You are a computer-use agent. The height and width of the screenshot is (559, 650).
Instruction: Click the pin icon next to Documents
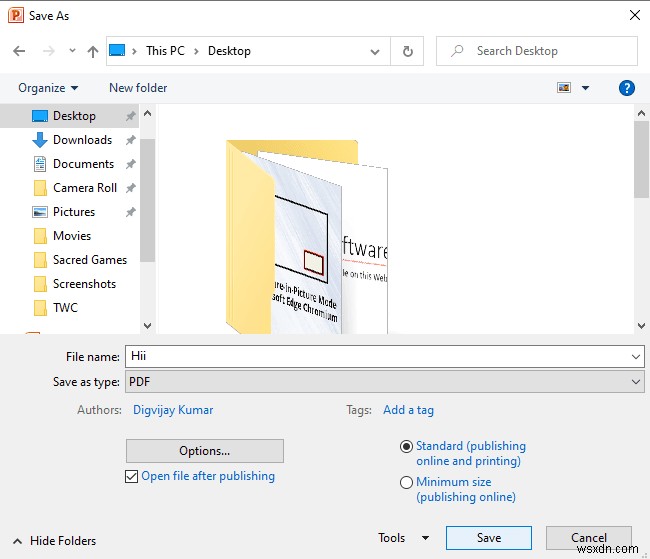[x=131, y=164]
